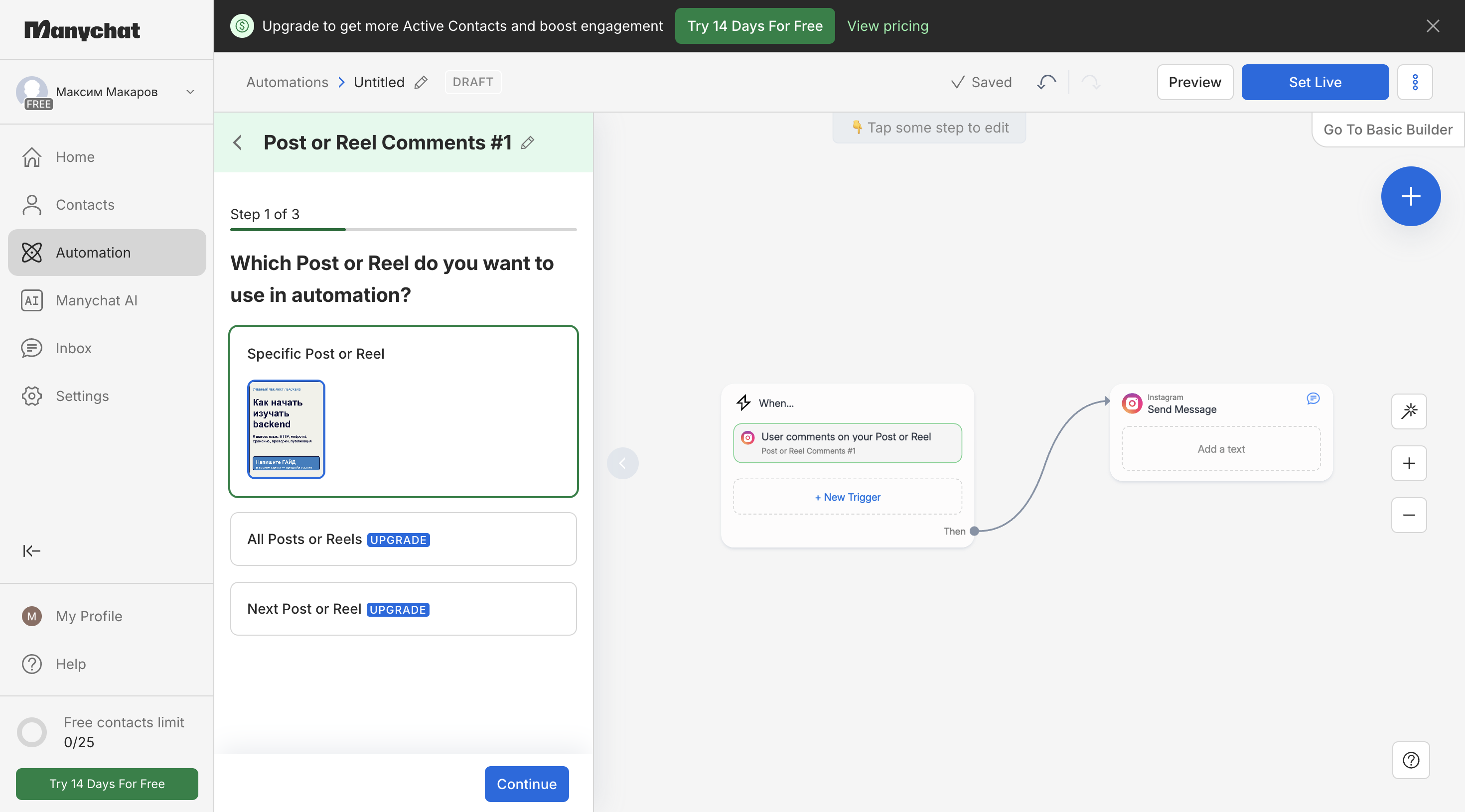Choose the All Posts or Reels option

(403, 539)
